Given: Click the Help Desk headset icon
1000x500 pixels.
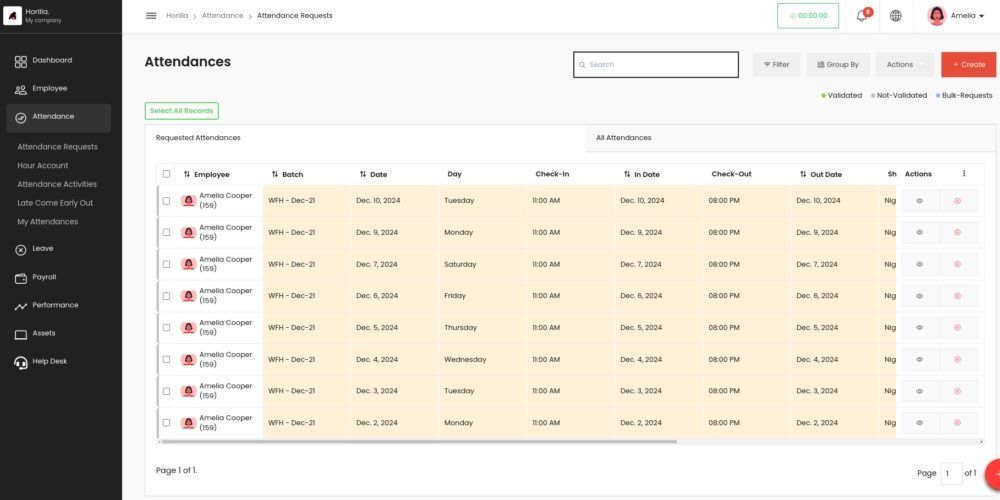Looking at the screenshot, I should point(20,362).
